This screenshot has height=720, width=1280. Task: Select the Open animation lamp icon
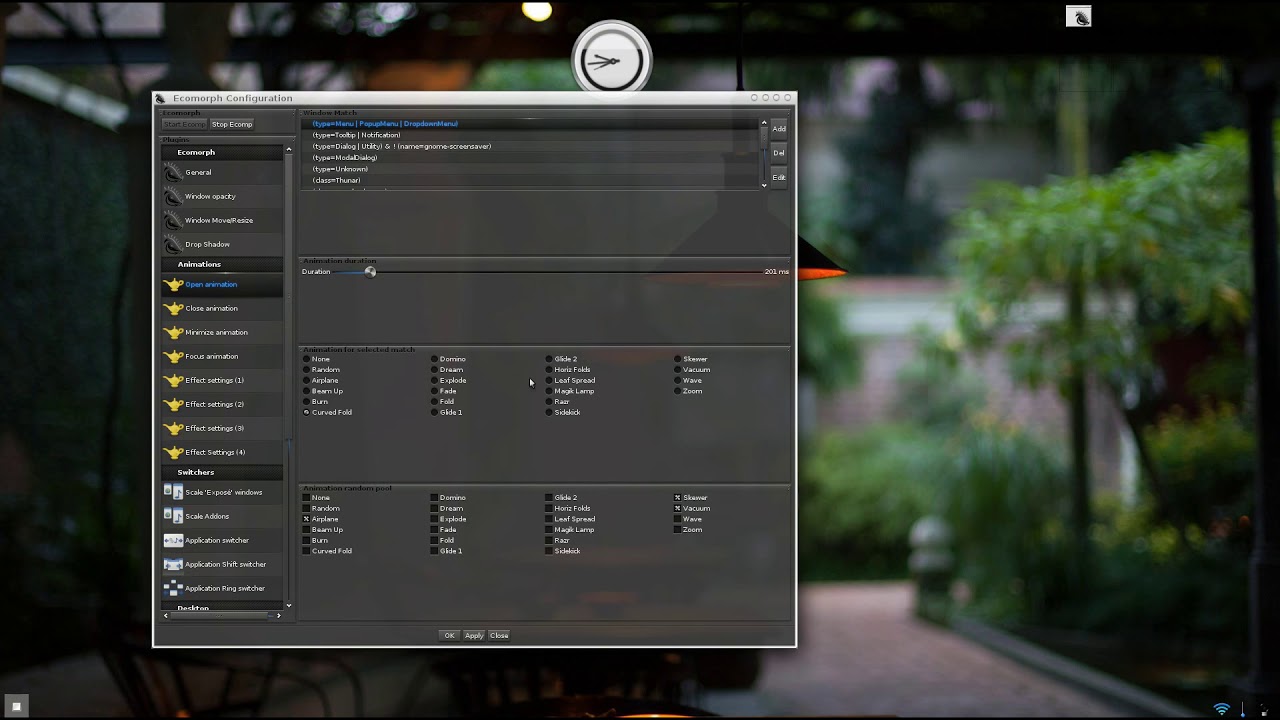click(x=173, y=285)
